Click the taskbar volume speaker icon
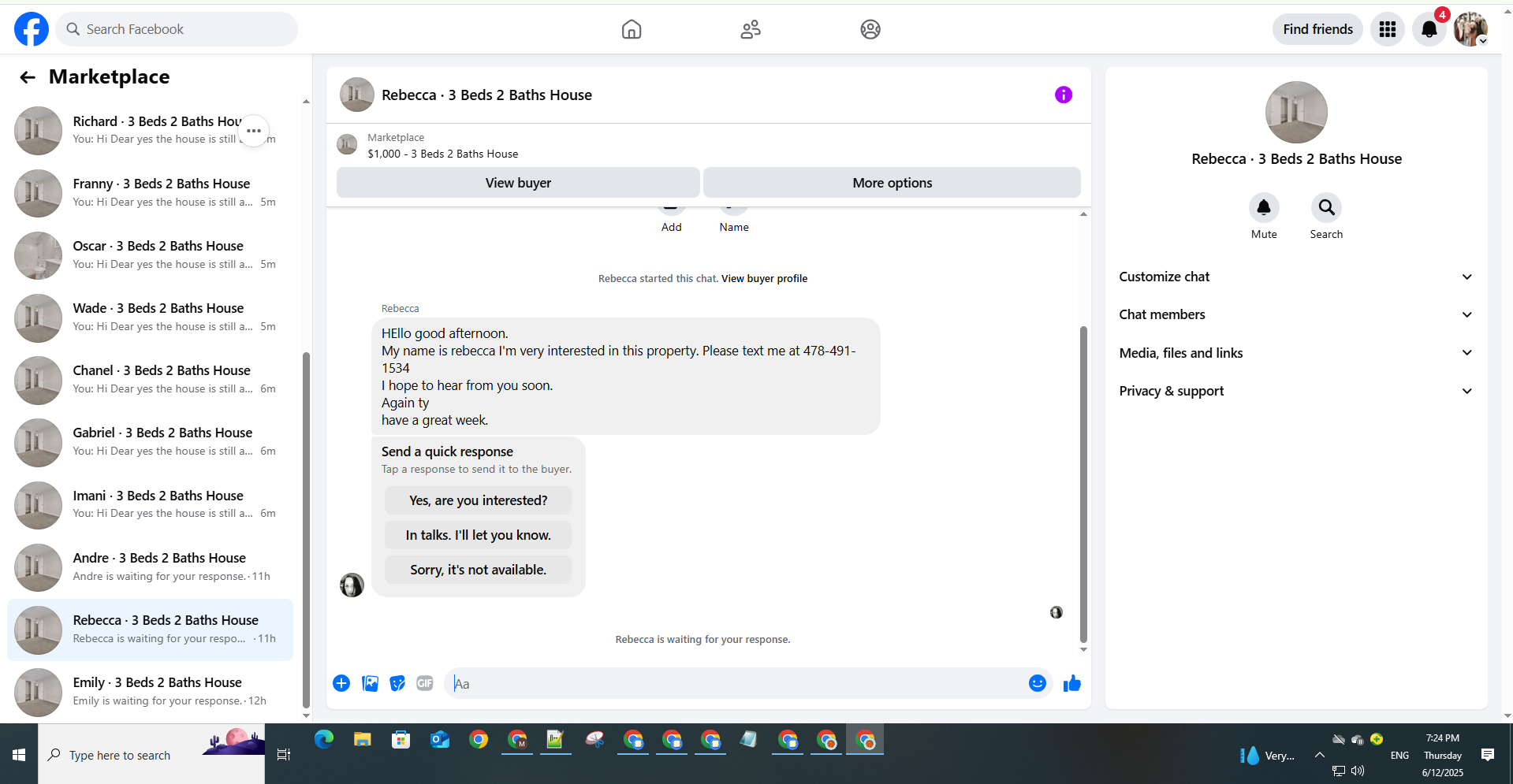Viewport: 1513px width, 784px height. pos(1358,771)
